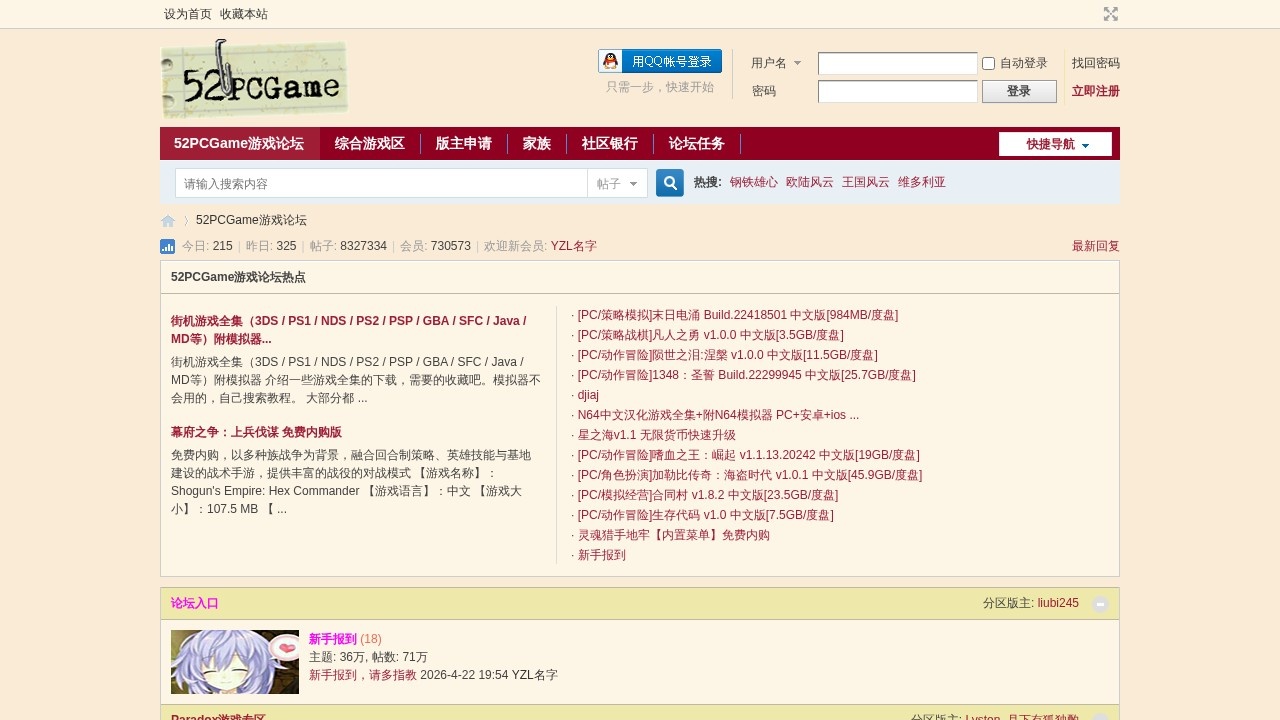Screen dimensions: 1280x720
Task: Open the forum statistics chart icon
Action: coord(167,246)
